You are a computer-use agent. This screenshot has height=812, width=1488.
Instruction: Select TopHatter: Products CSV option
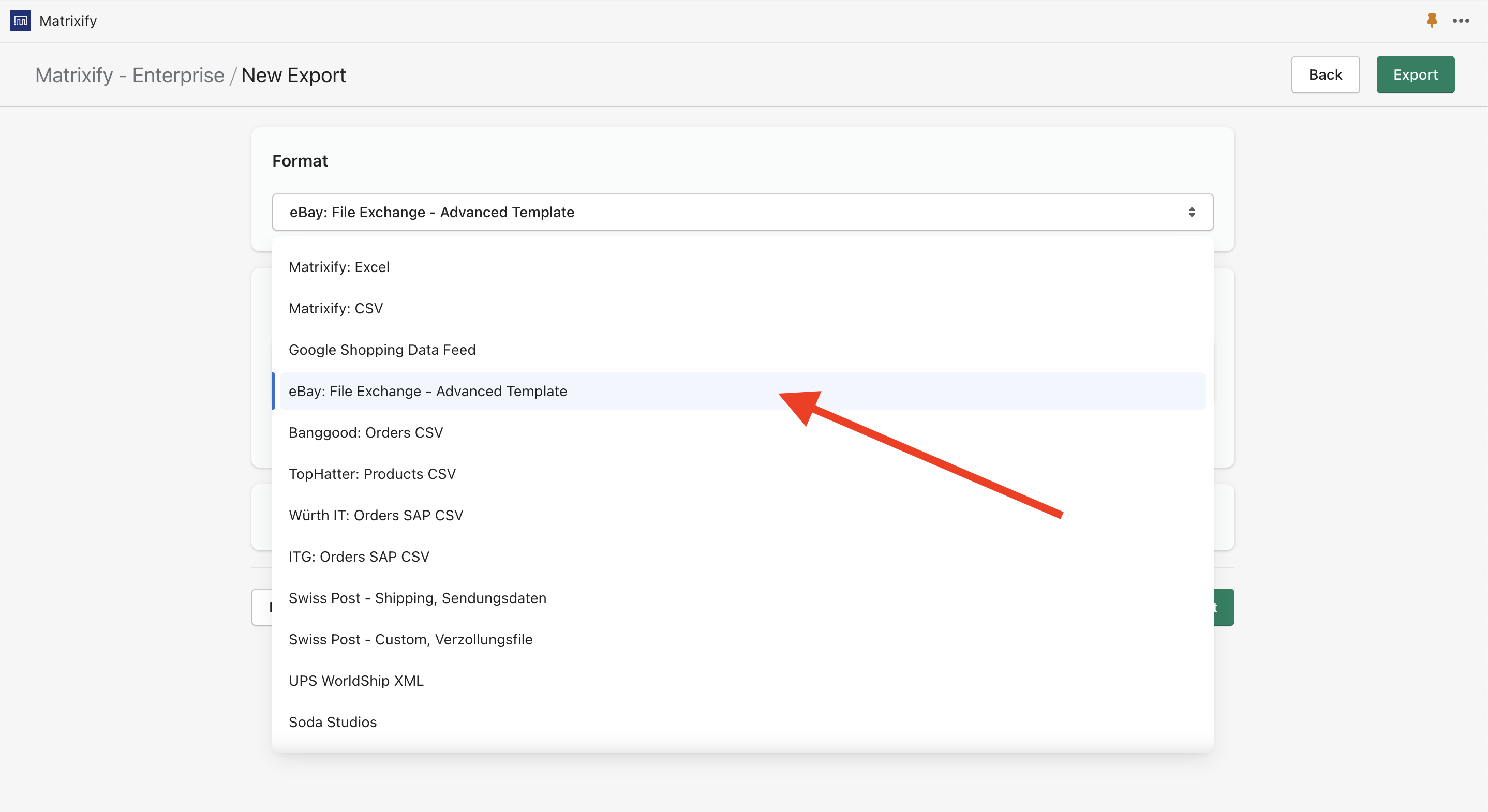372,474
